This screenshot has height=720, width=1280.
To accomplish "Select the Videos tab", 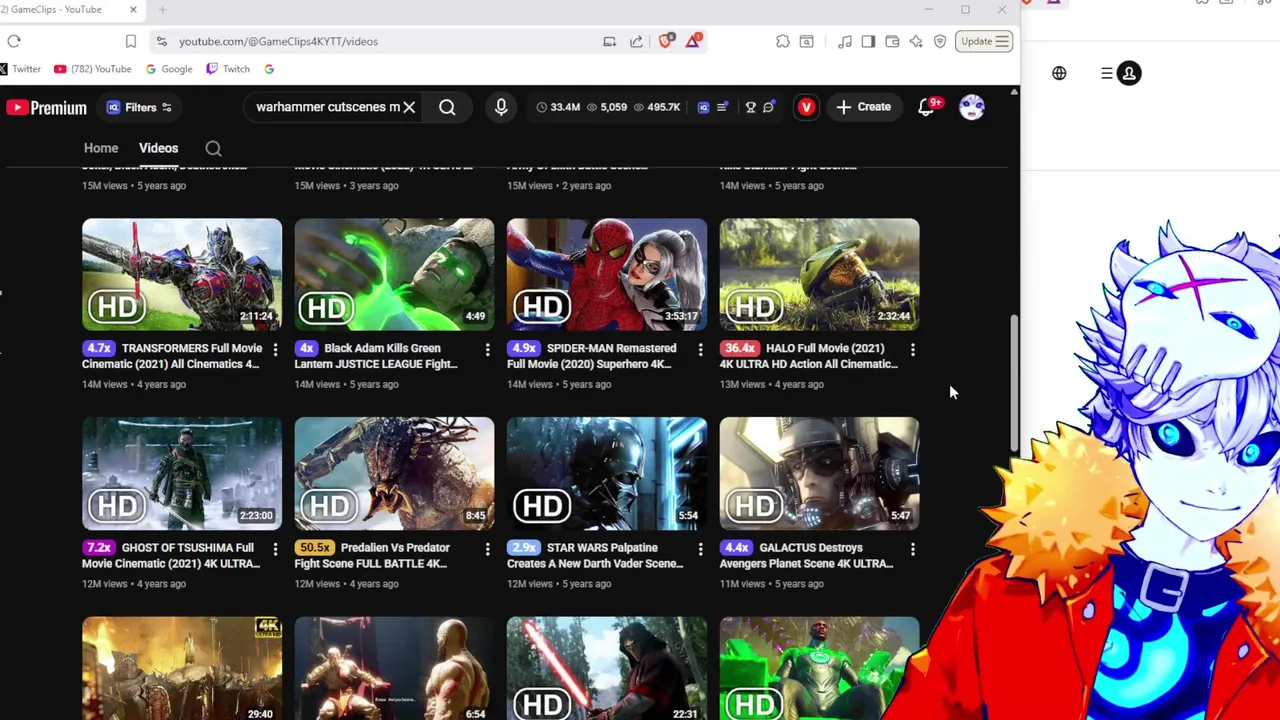I will 158,148.
